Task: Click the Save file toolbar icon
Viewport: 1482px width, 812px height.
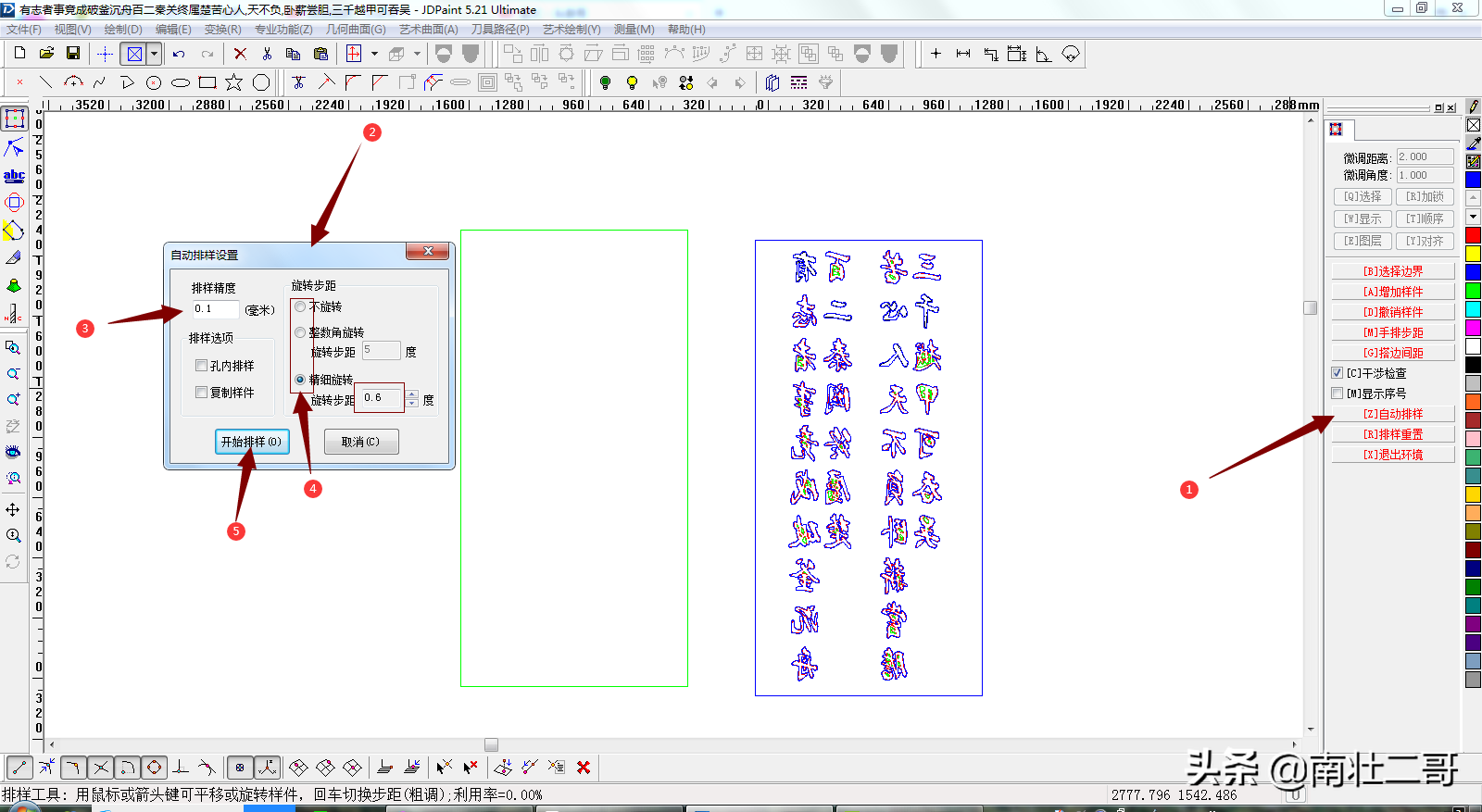Action: pos(73,54)
